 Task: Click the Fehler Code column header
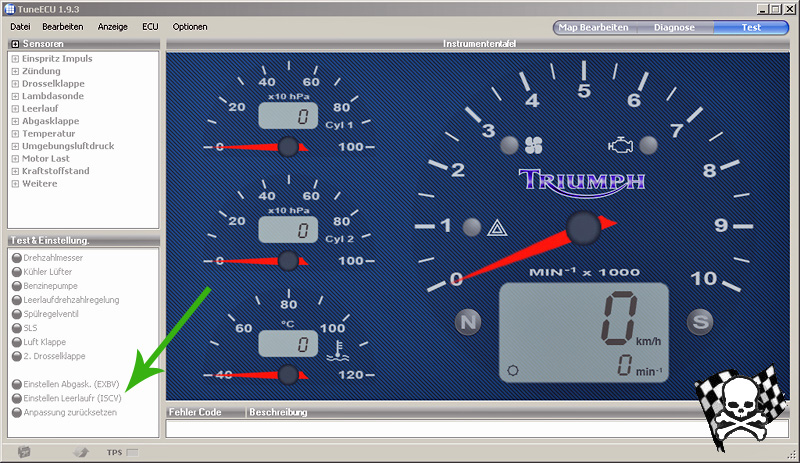coord(206,412)
